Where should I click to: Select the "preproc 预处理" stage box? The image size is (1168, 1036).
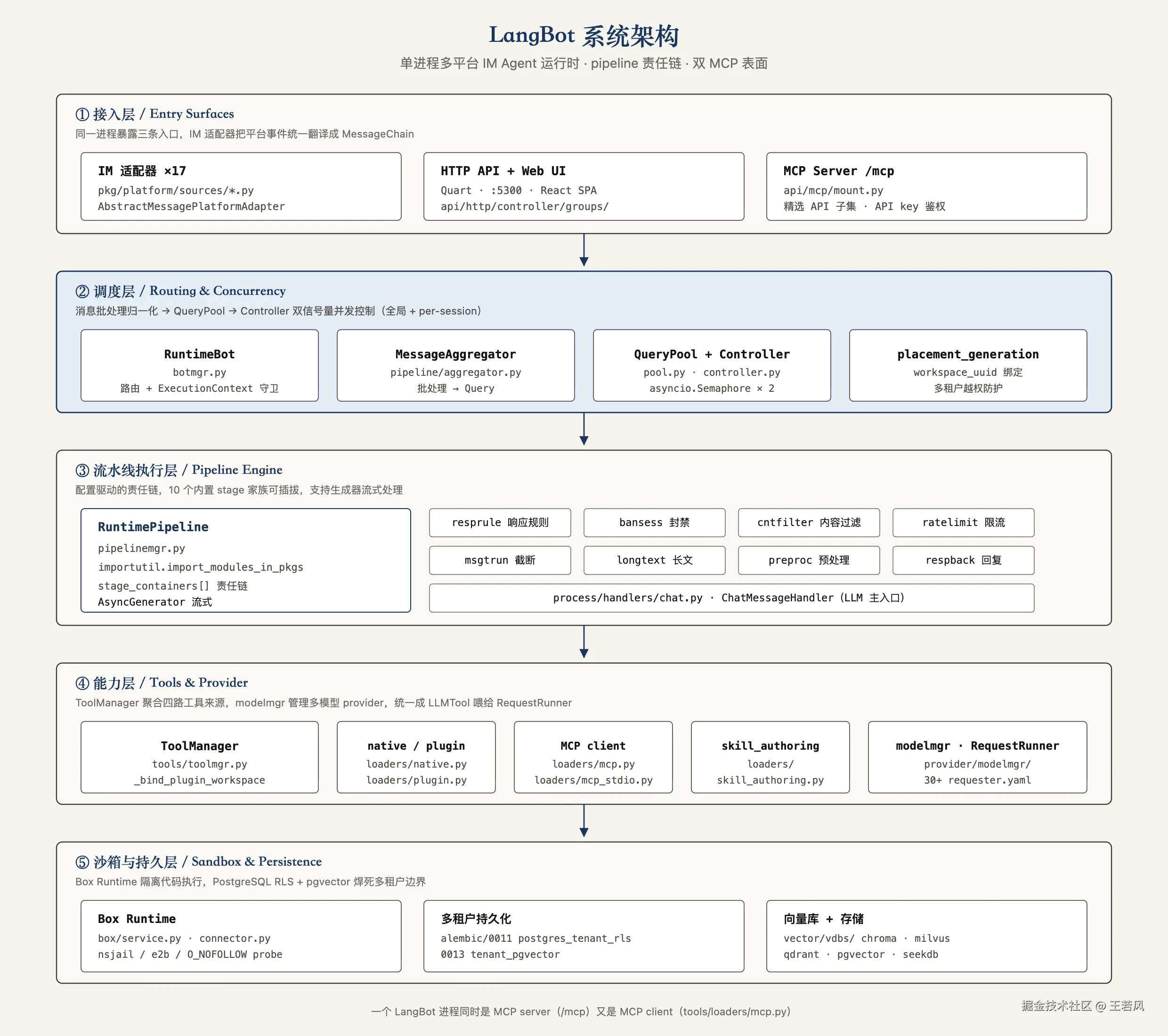809,560
